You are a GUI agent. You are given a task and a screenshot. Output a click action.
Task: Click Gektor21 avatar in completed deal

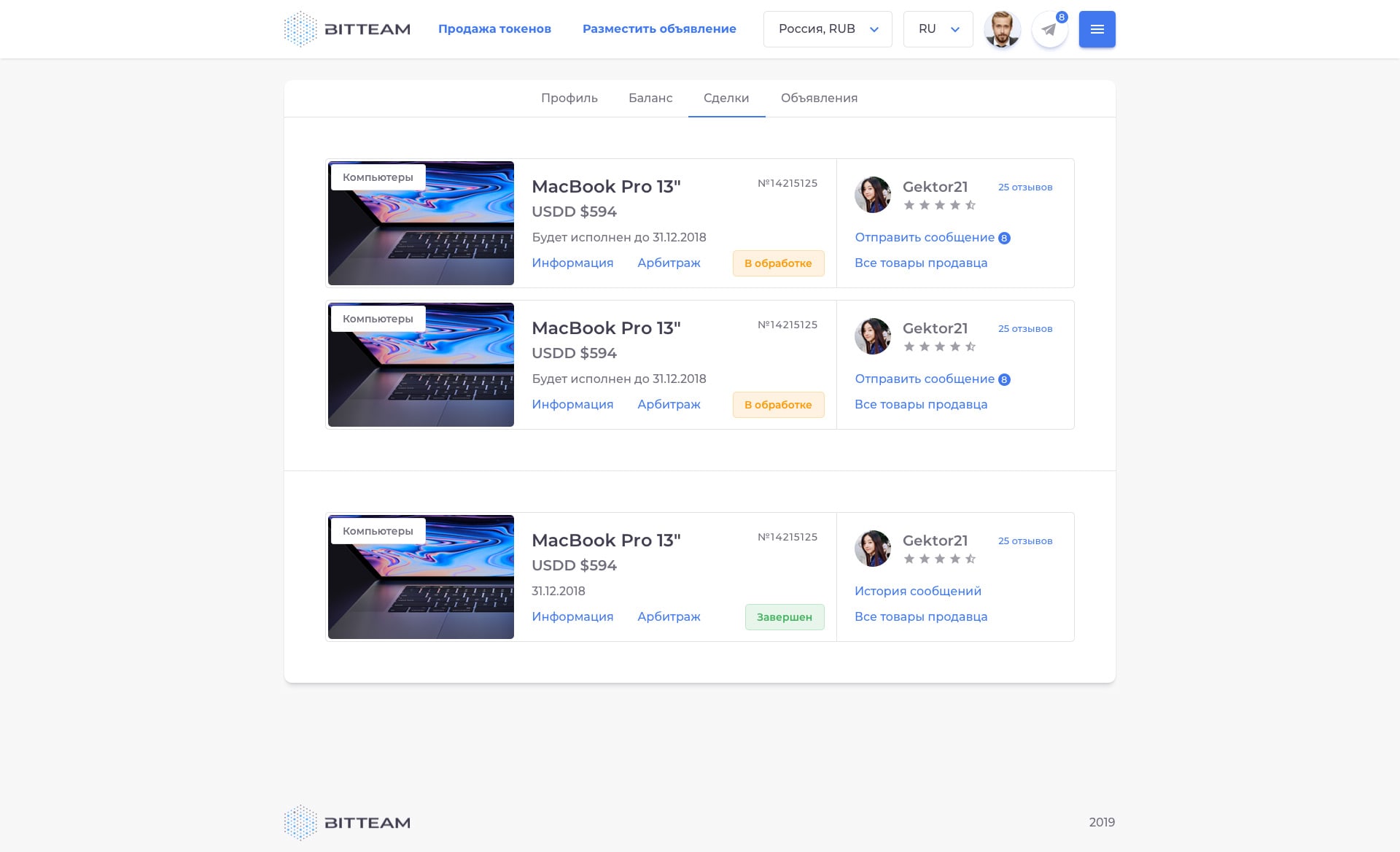[x=872, y=549]
